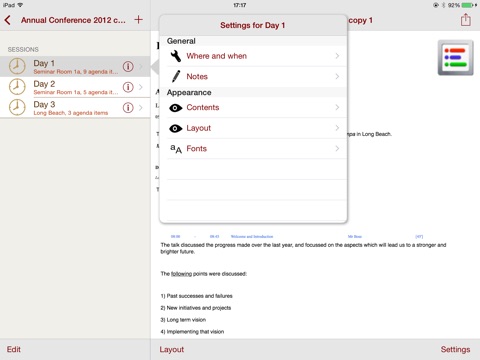Click the 17:17 clock in status bar
Viewport: 480px width, 360px height.
[240, 5]
